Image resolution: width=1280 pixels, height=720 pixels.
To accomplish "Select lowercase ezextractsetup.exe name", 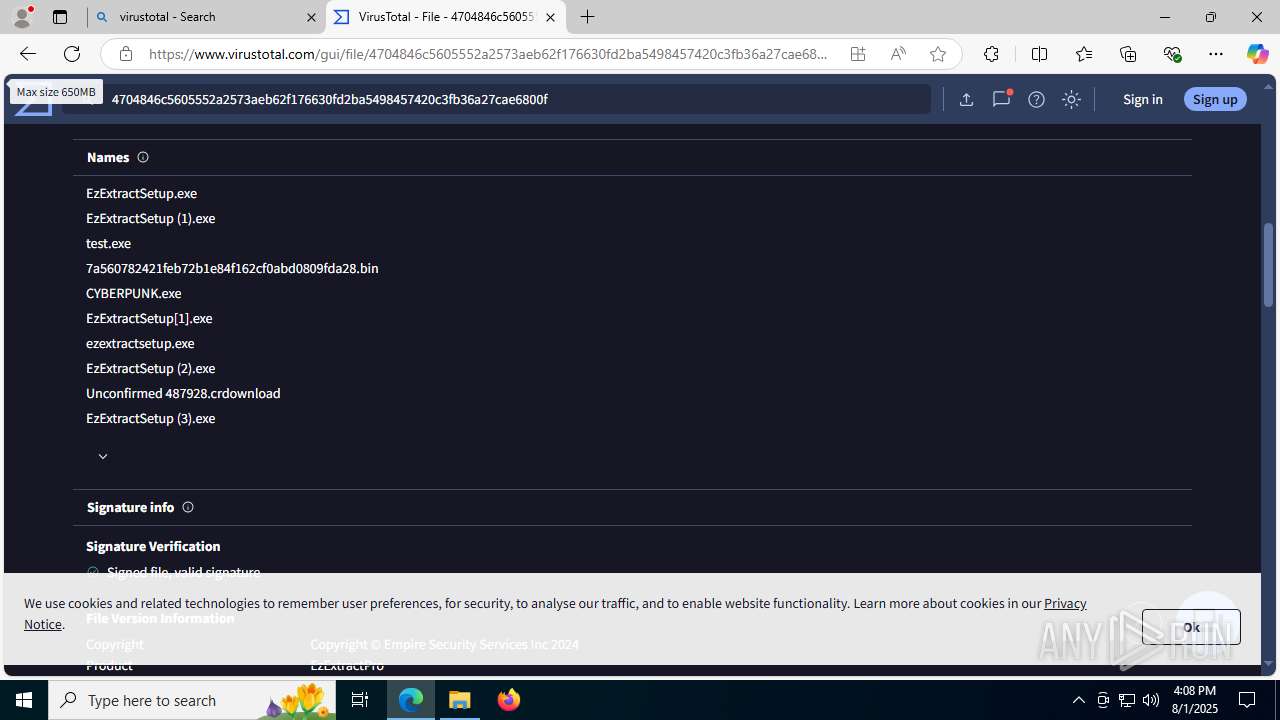I will pyautogui.click(x=140, y=343).
